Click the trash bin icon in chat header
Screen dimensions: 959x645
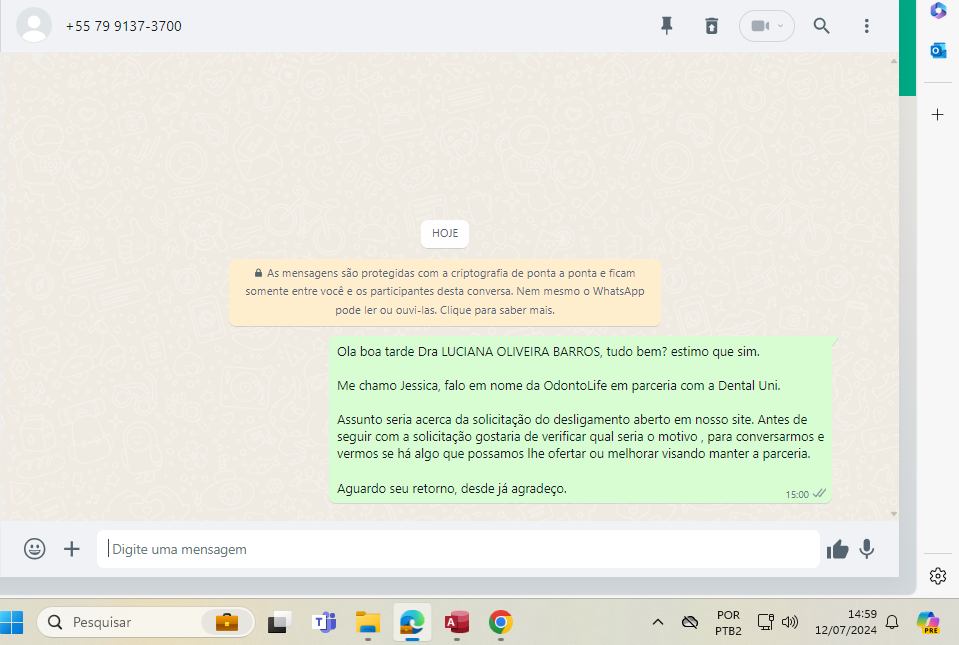(712, 26)
